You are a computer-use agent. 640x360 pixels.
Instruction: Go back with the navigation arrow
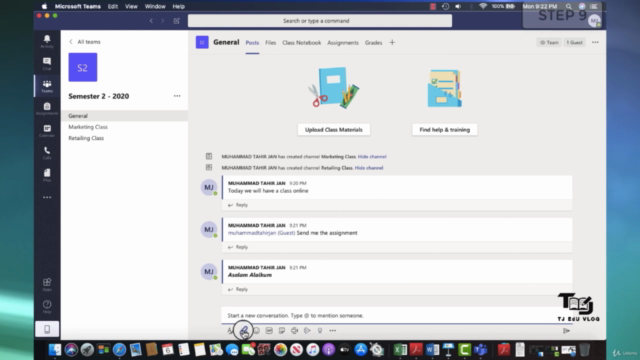pos(151,21)
